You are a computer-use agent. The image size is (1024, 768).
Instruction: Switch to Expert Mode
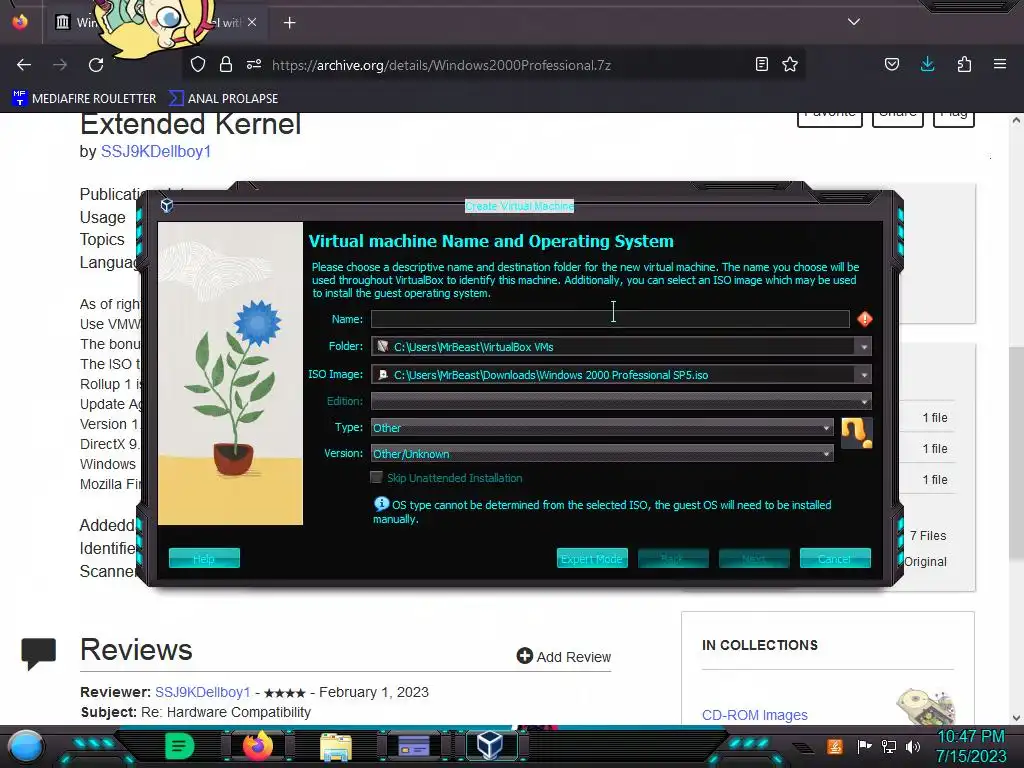click(592, 558)
